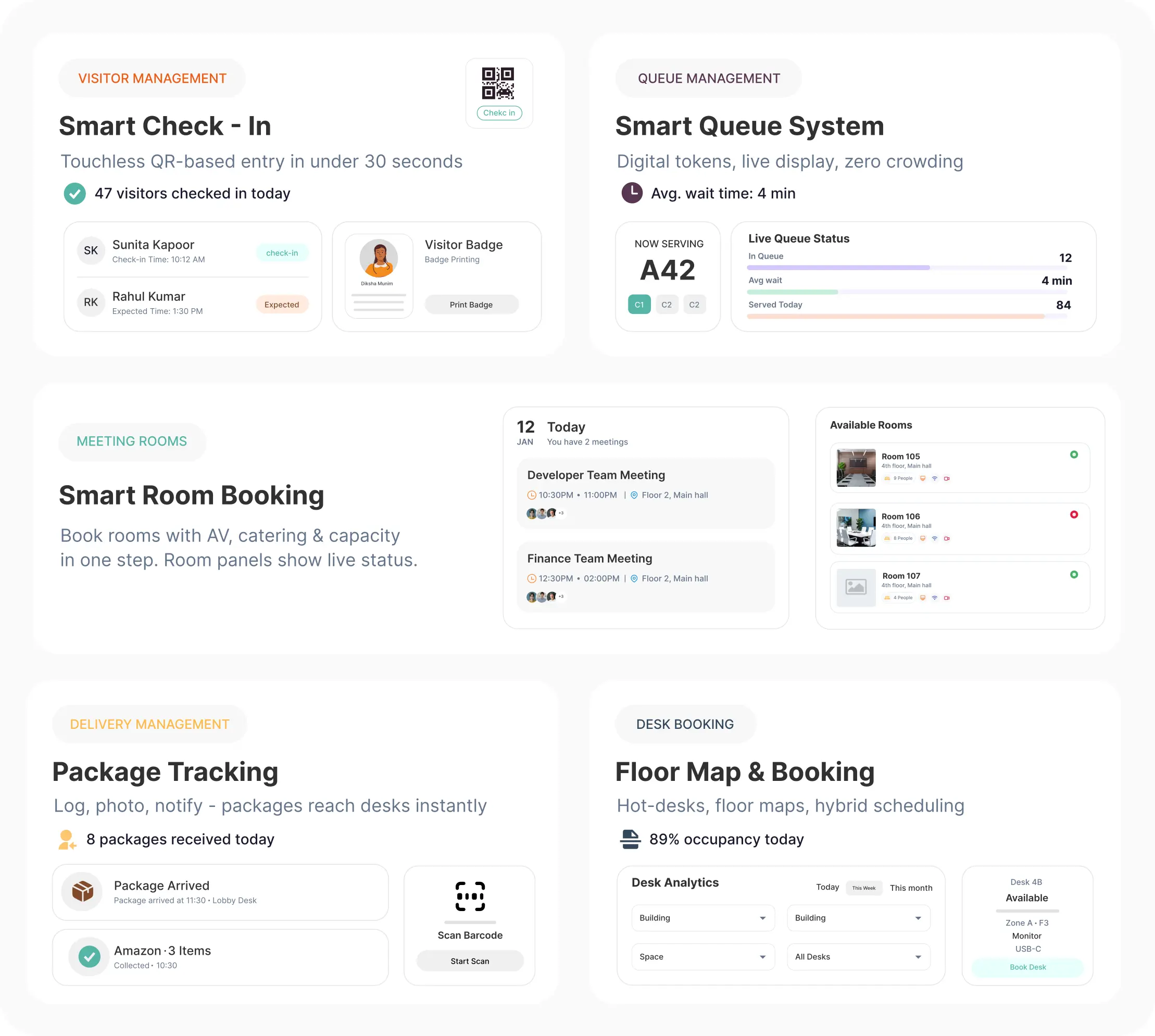1155x1036 pixels.
Task: Switch to the This Week tab
Action: point(863,888)
